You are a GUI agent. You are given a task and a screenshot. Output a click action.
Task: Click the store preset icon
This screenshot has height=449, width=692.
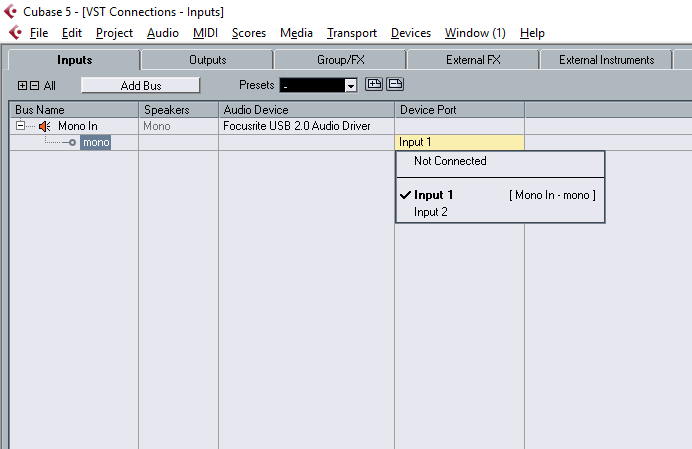click(374, 84)
